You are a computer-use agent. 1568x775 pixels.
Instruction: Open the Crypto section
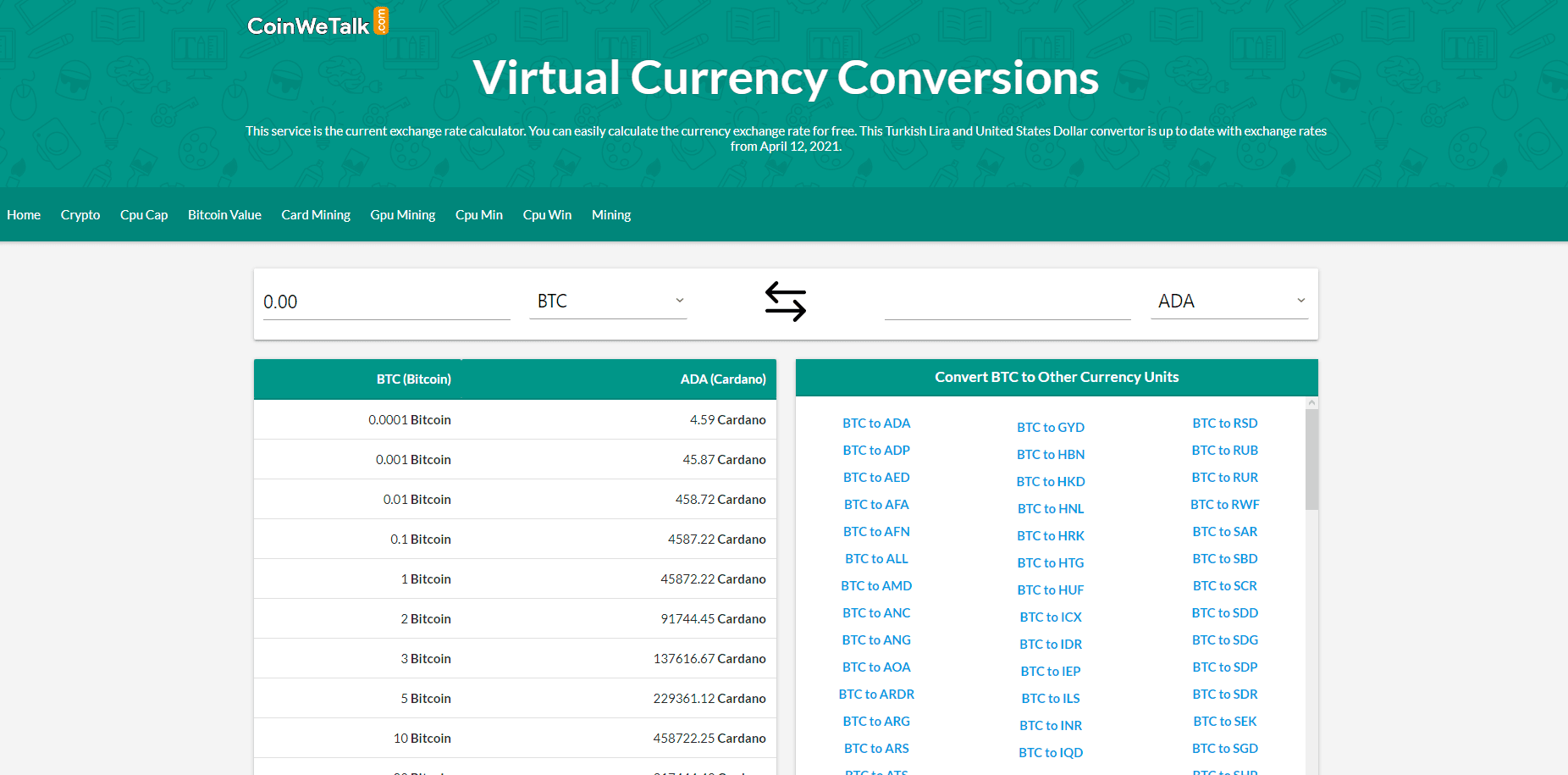coord(80,214)
